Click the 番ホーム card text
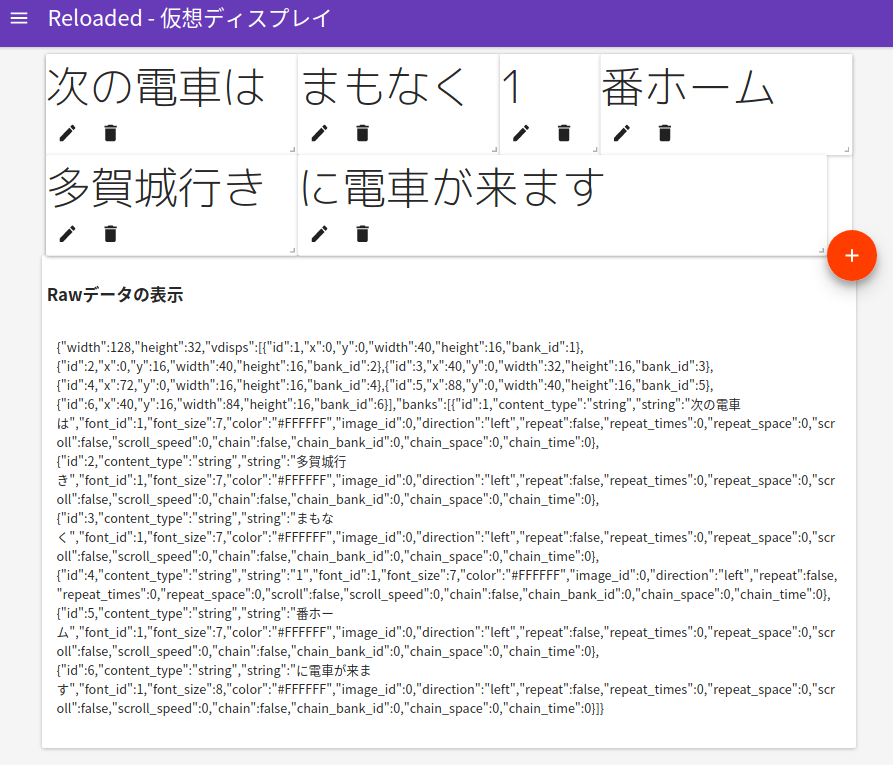The height and width of the screenshot is (765, 893). point(688,87)
